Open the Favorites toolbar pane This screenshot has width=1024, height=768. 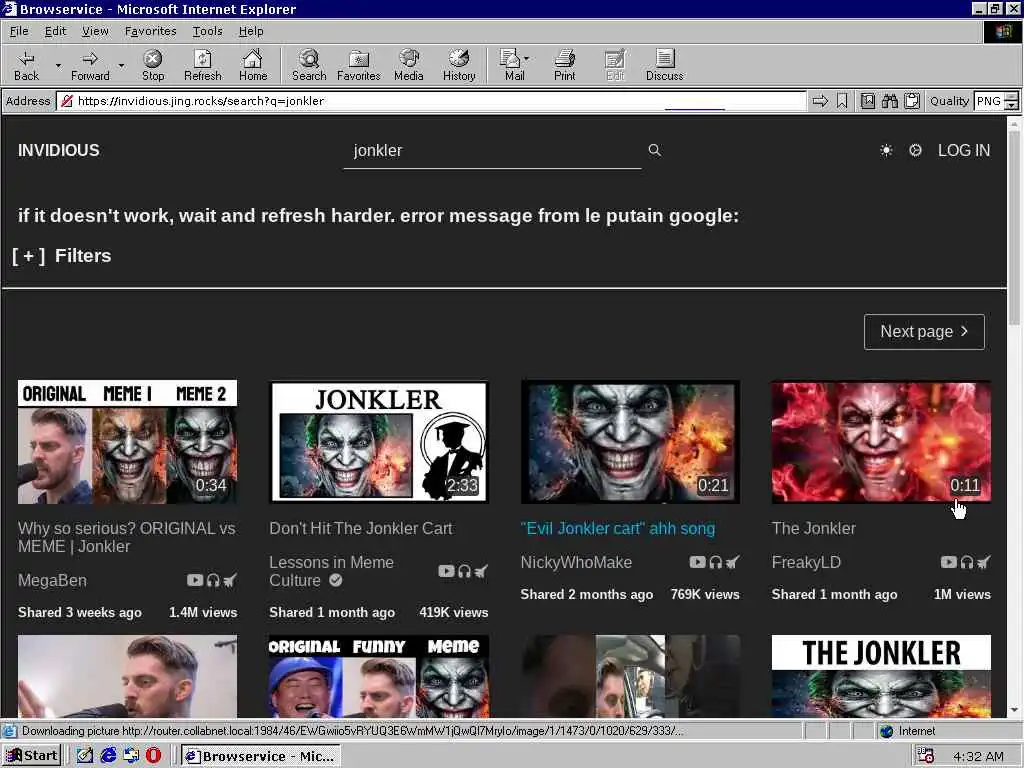359,65
